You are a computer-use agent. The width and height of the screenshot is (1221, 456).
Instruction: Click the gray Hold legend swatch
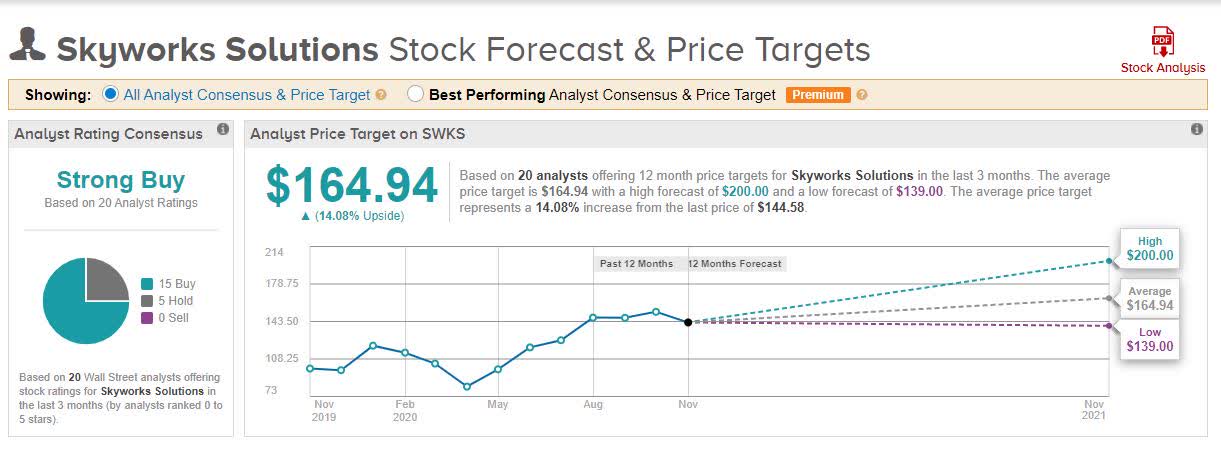(148, 301)
